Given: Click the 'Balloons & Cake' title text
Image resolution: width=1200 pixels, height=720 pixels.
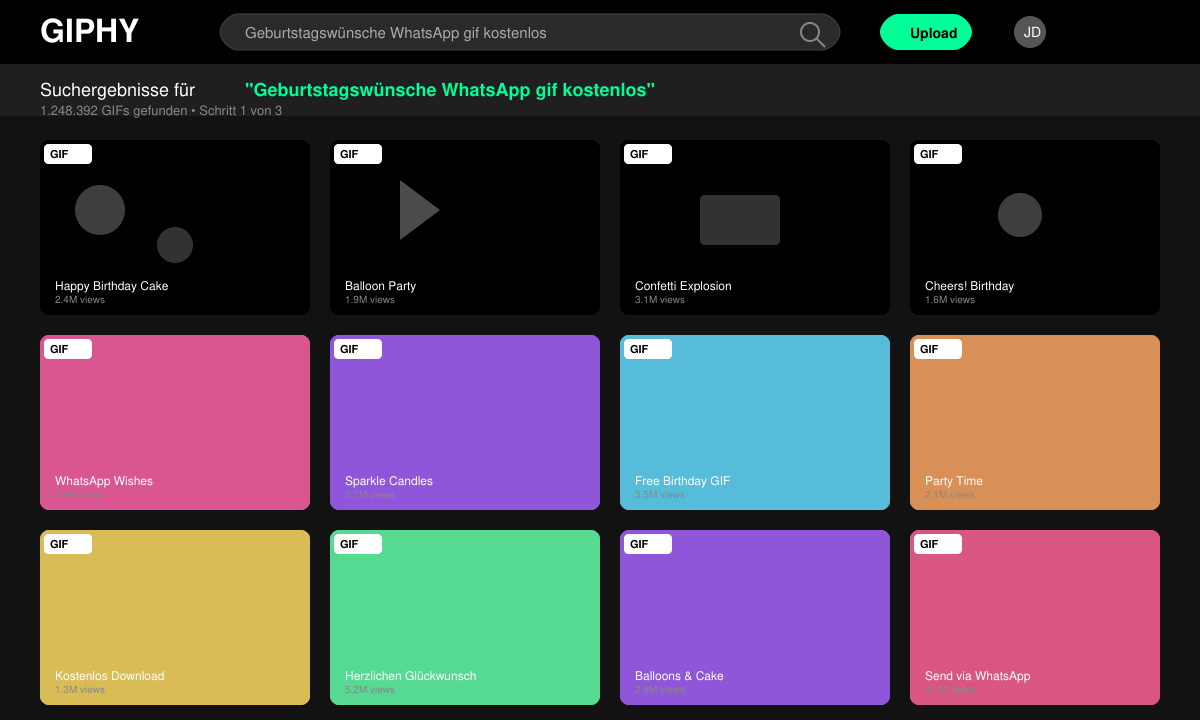Looking at the screenshot, I should (679, 676).
